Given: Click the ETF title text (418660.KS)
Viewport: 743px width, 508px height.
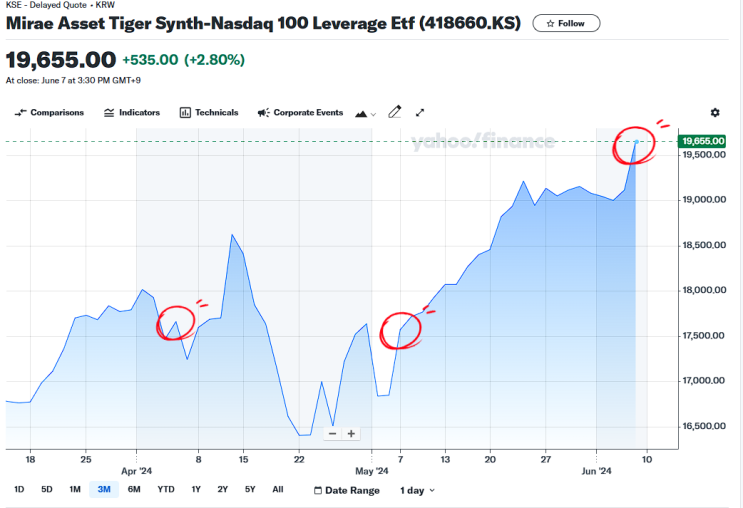Looking at the screenshot, I should pyautogui.click(x=263, y=23).
